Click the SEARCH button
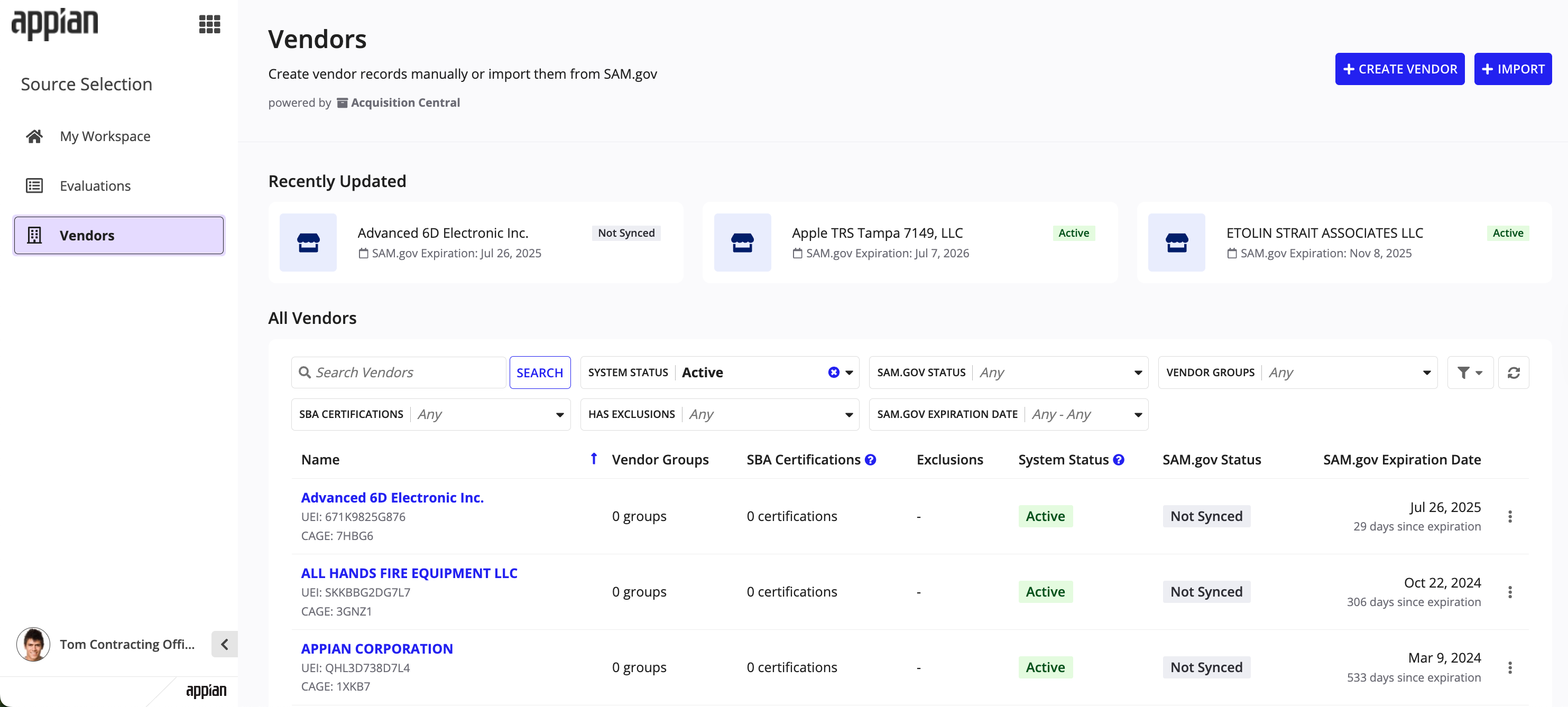Viewport: 1568px width, 707px height. tap(540, 373)
